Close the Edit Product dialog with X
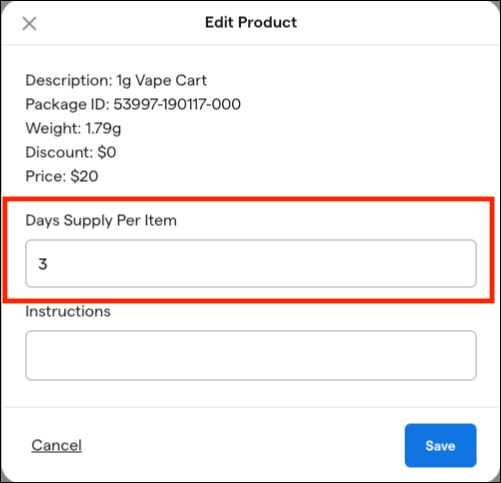This screenshot has height=483, width=501. pyautogui.click(x=29, y=24)
